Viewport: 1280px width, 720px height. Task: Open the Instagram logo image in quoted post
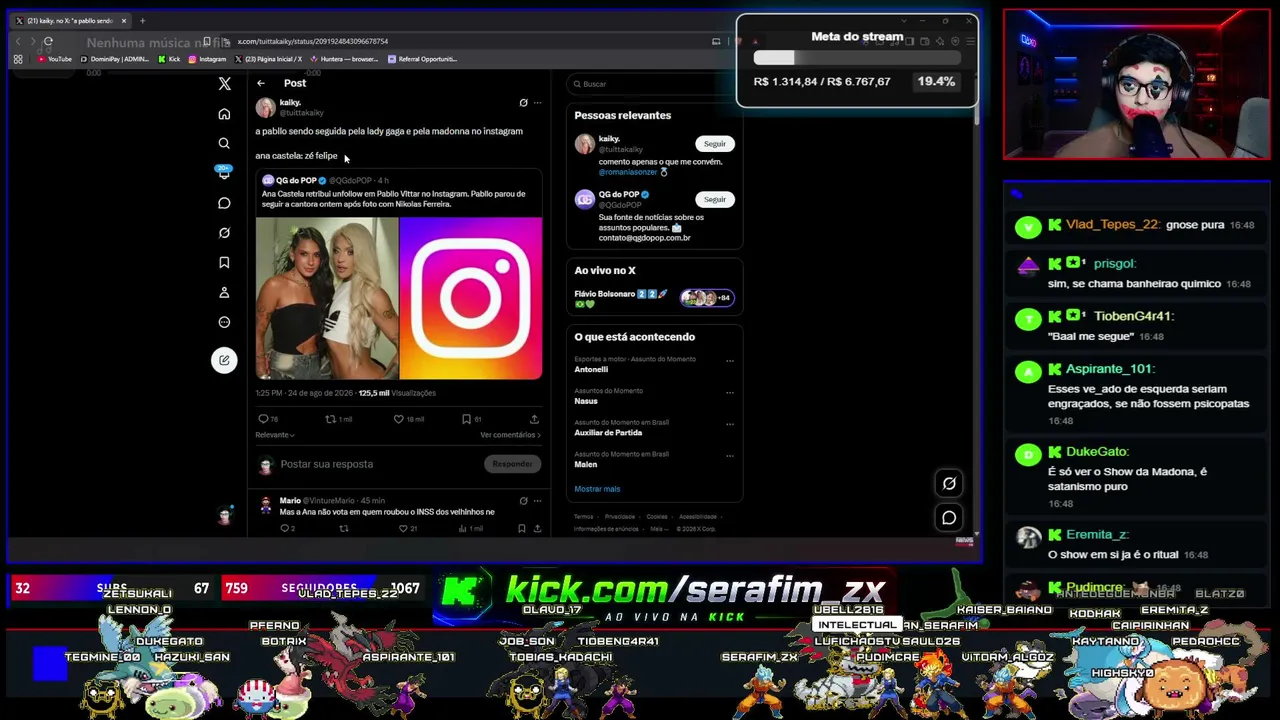point(471,298)
